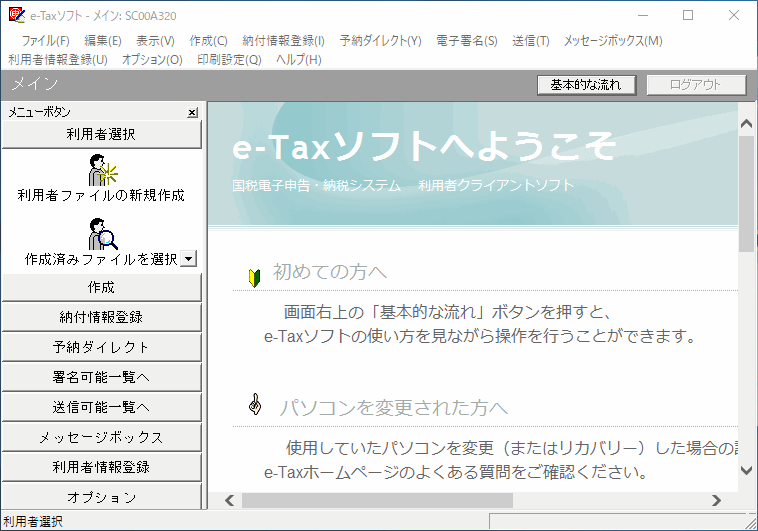Open the ヘルプ(H) menu
Screen dimensions: 758x531
[x=299, y=60]
